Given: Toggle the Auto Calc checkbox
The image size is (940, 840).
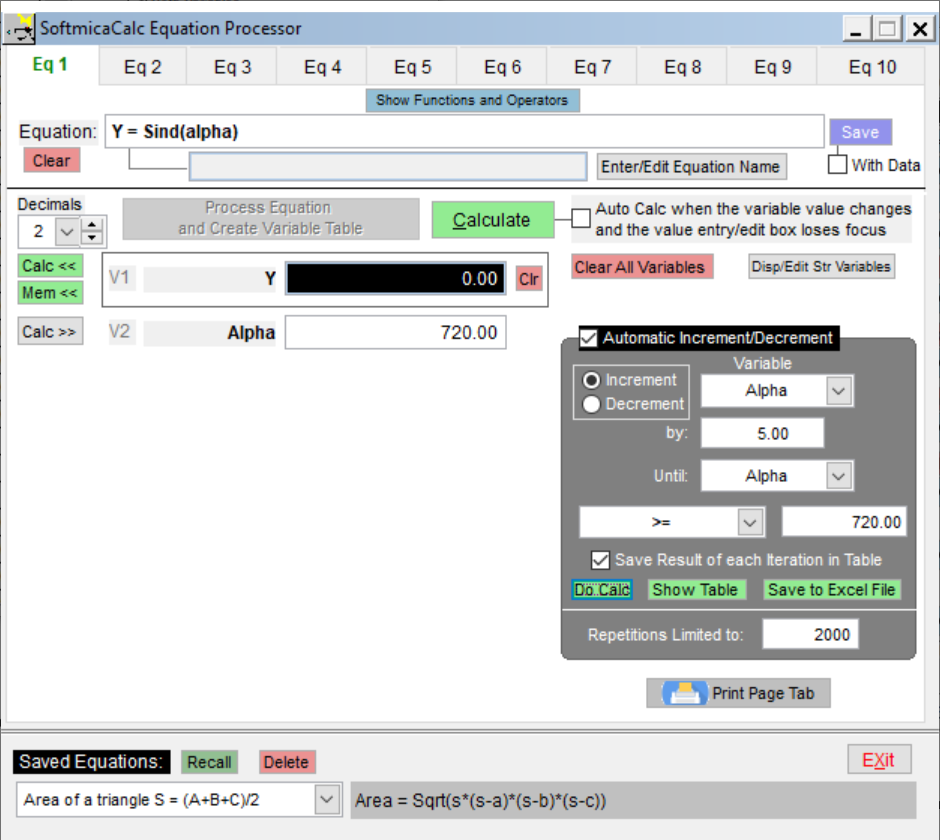Looking at the screenshot, I should point(581,219).
